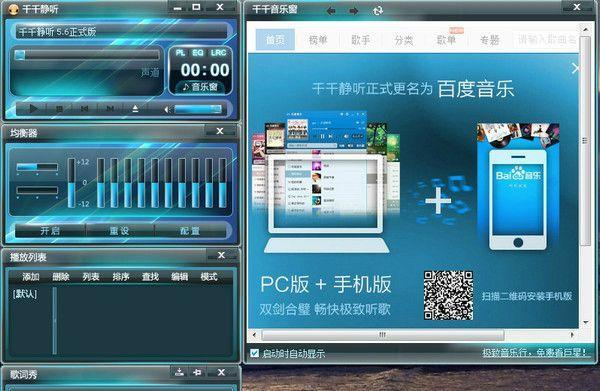Screen dimensions: 600x391
Task: Click the equalizer 开启 button
Action: pos(50,231)
